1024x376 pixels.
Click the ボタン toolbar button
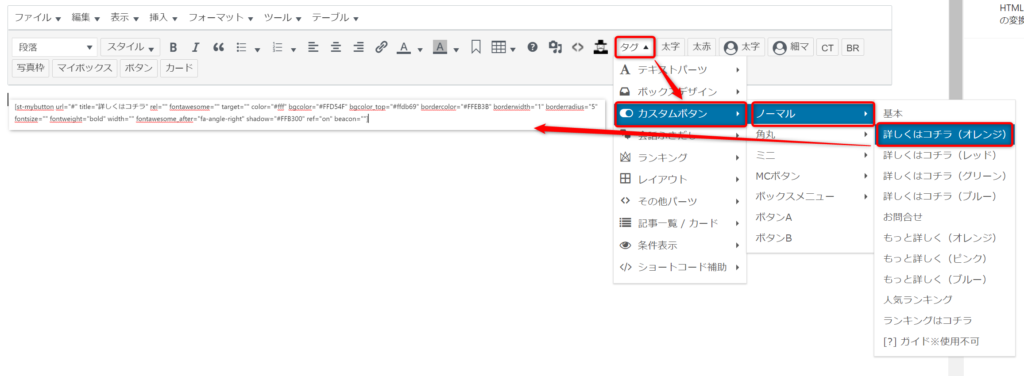138,68
